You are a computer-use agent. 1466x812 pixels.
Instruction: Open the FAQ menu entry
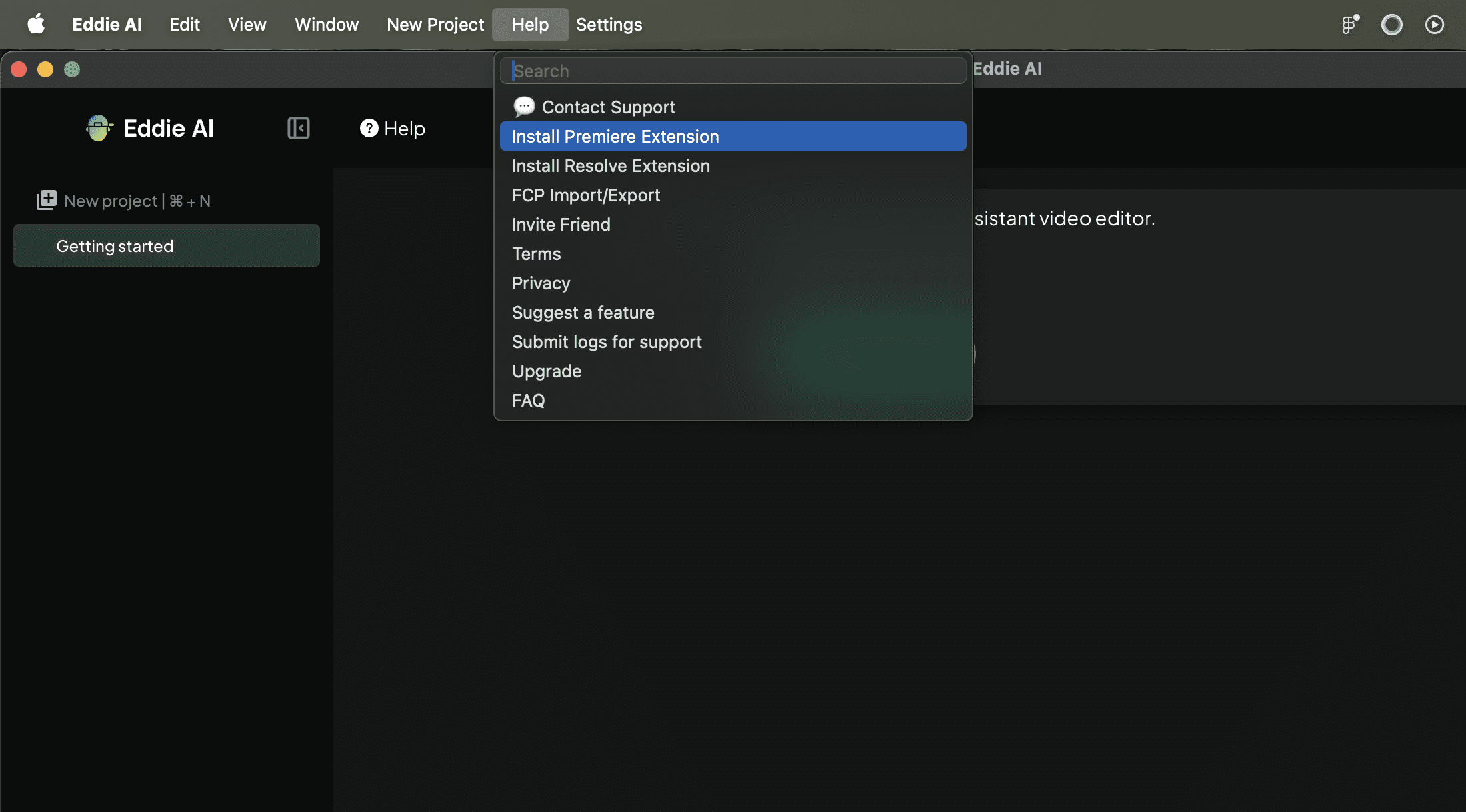[528, 401]
